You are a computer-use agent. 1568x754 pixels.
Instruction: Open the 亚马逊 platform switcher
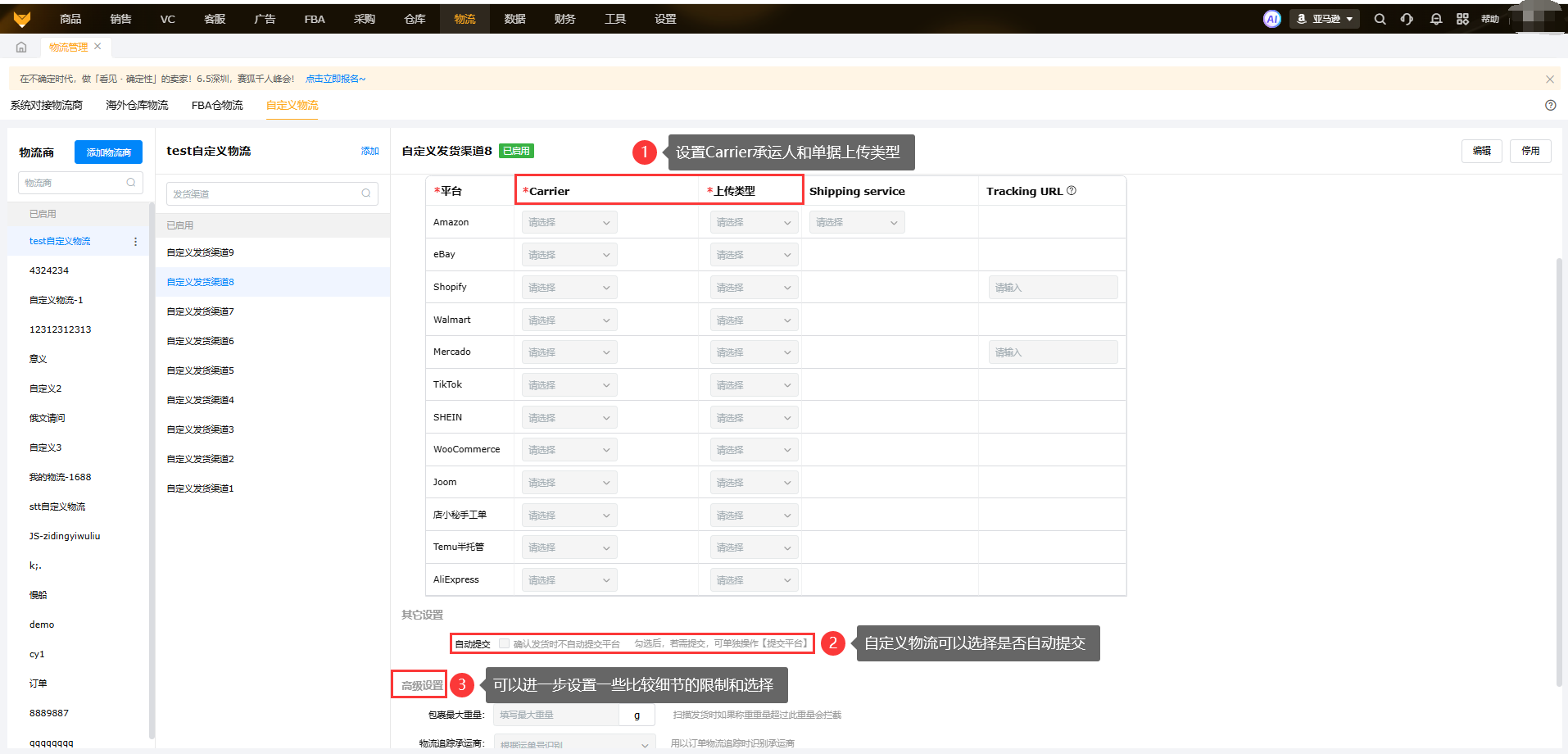point(1325,19)
